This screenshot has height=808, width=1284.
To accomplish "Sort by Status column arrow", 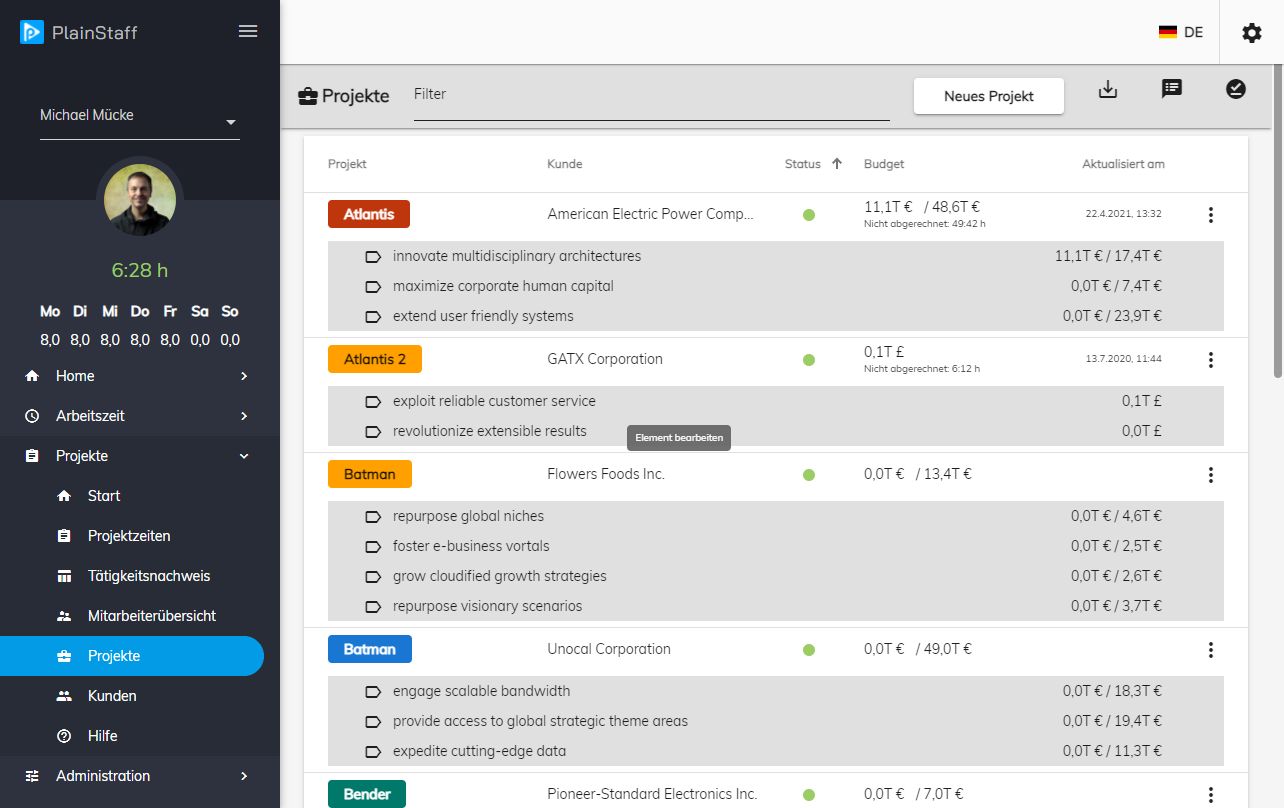I will (x=837, y=164).
